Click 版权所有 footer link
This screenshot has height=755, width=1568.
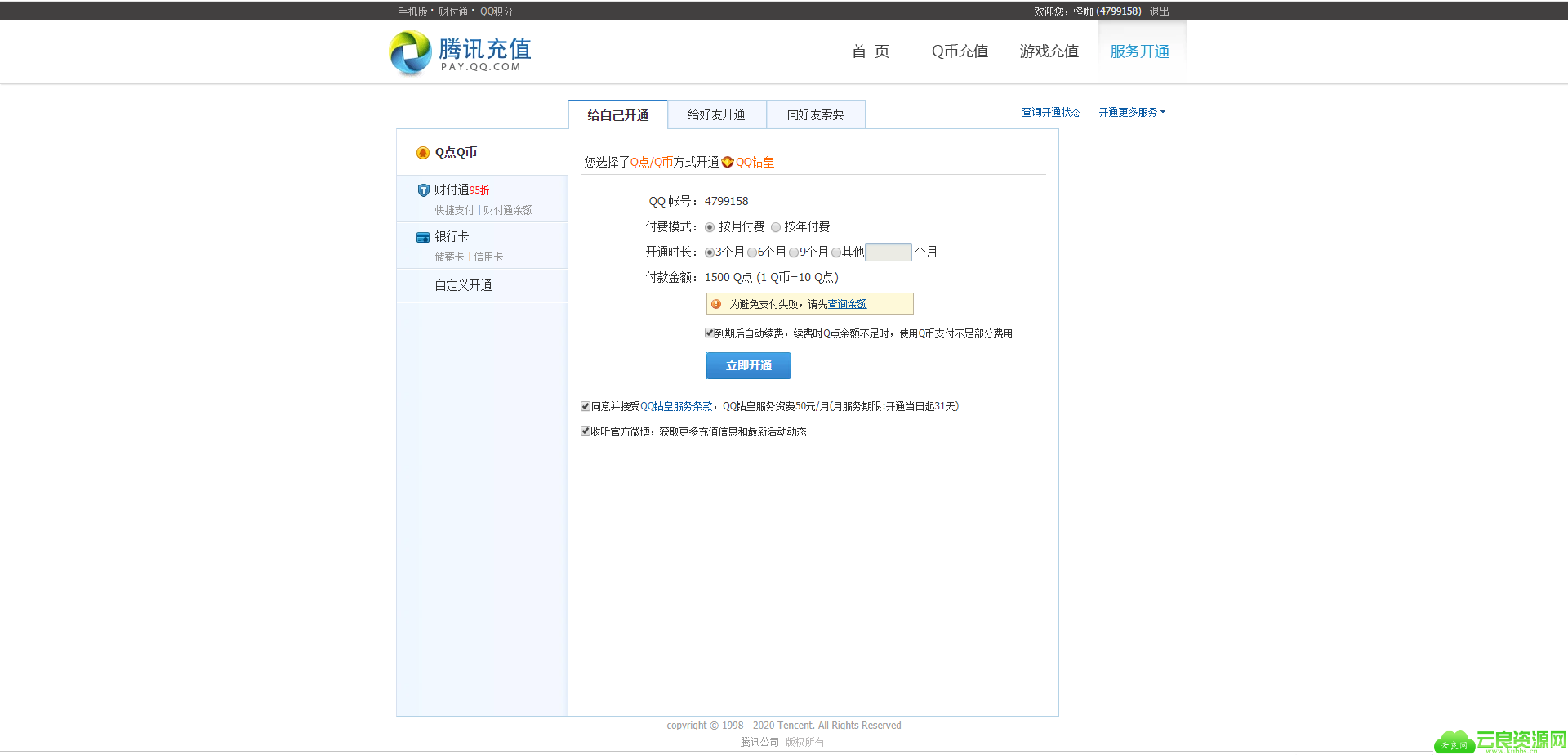point(805,743)
